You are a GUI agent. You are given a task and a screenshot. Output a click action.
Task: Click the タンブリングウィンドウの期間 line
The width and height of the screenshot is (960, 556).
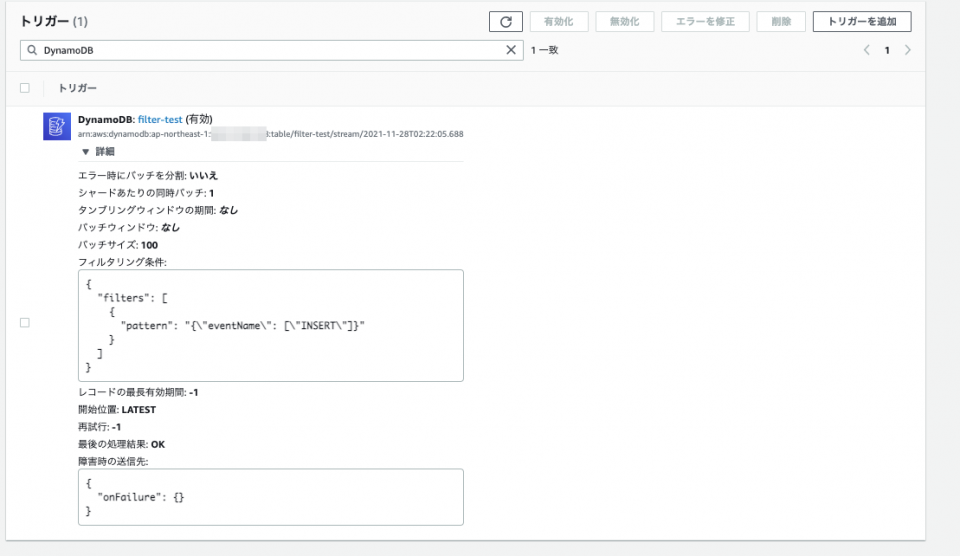(157, 210)
